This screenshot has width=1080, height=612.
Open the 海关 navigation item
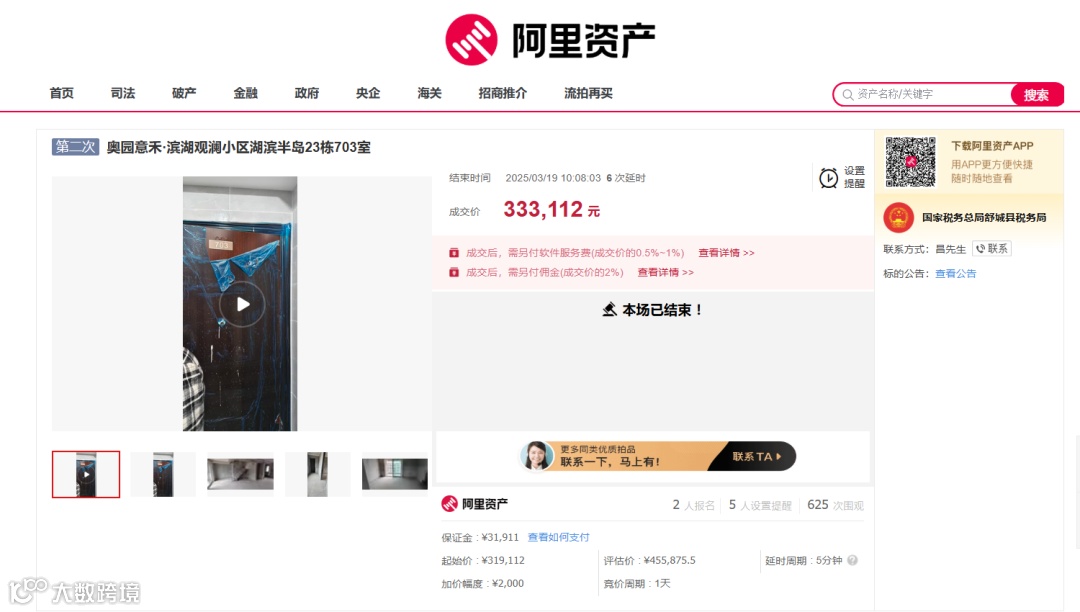coord(430,93)
